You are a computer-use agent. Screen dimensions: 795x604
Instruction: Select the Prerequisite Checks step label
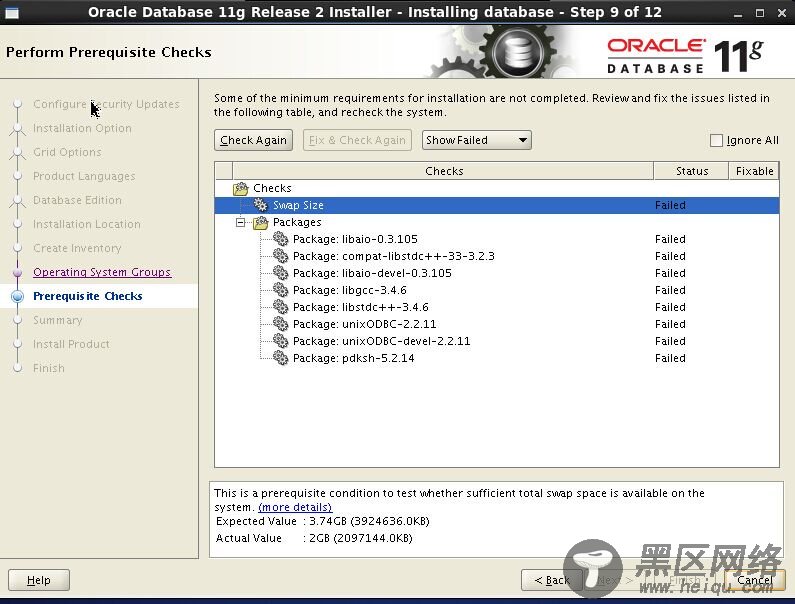[x=88, y=296]
